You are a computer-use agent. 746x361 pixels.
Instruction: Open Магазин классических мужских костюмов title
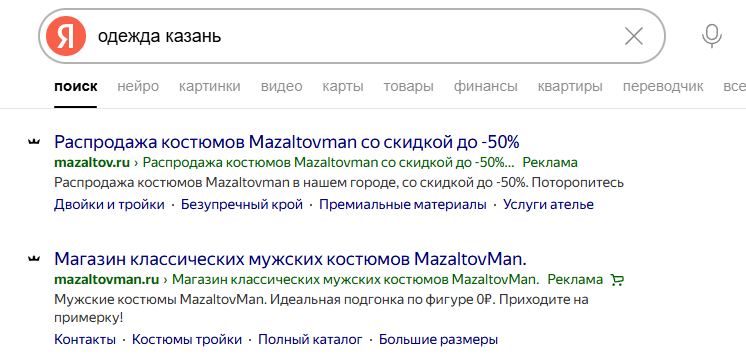[291, 259]
